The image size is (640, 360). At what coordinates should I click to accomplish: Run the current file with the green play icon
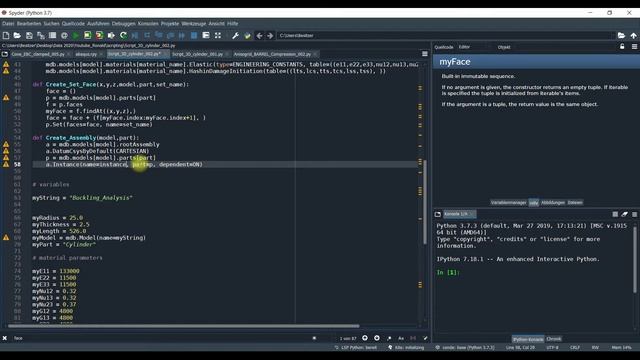point(76,36)
